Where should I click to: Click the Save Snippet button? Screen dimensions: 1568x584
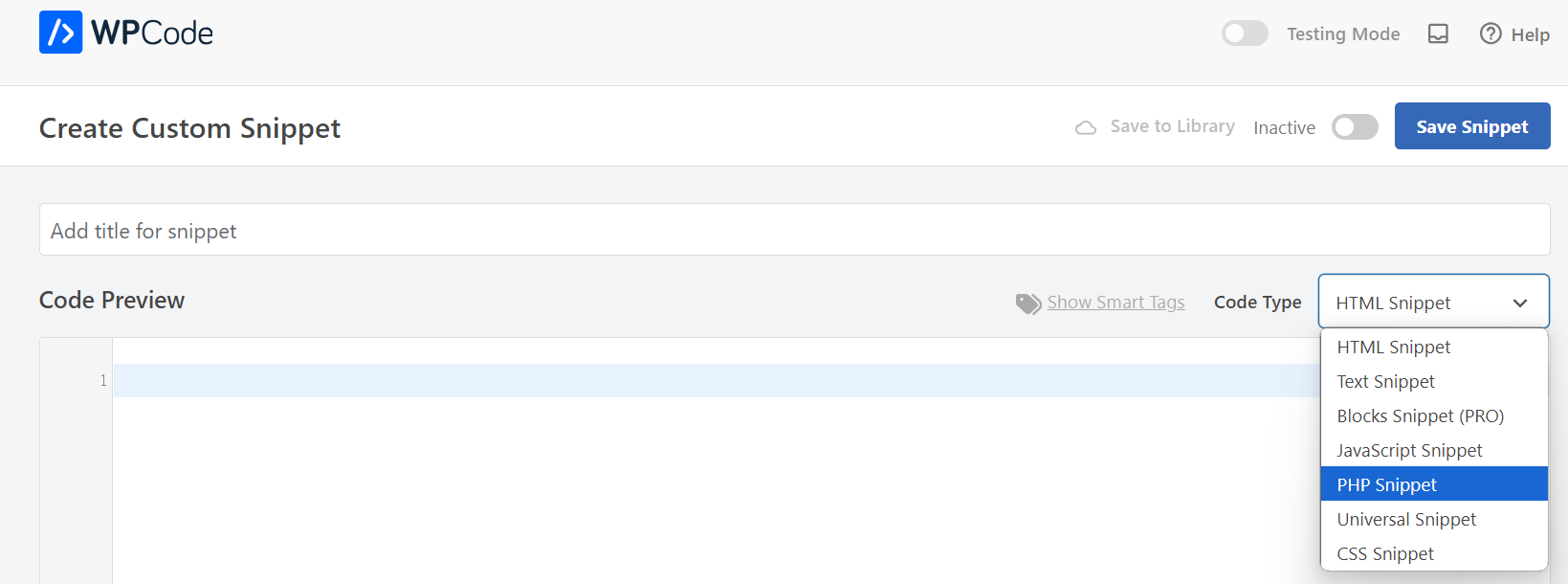[x=1471, y=126]
